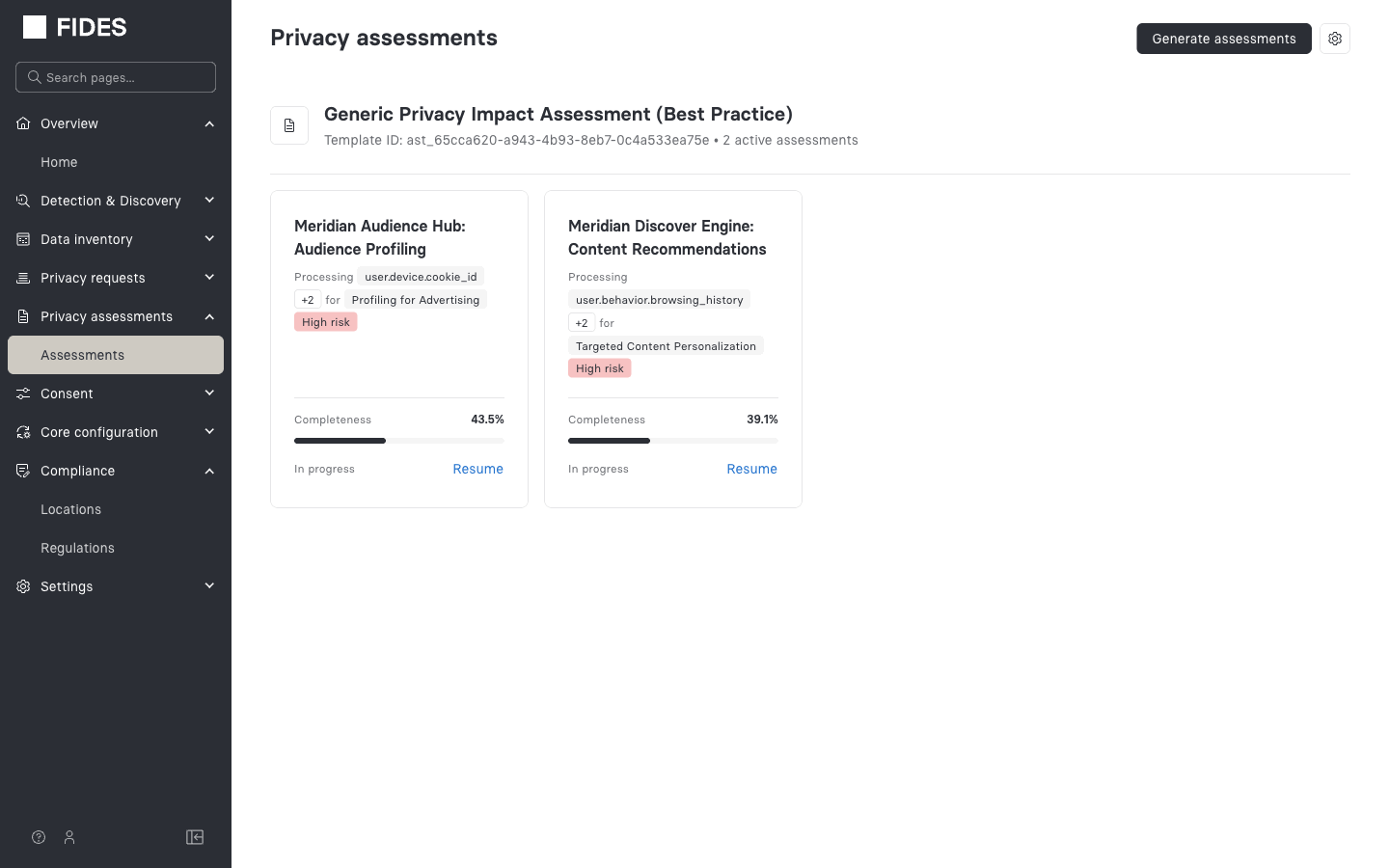Click the completeness progress bar showing 39.1%

tap(672, 440)
